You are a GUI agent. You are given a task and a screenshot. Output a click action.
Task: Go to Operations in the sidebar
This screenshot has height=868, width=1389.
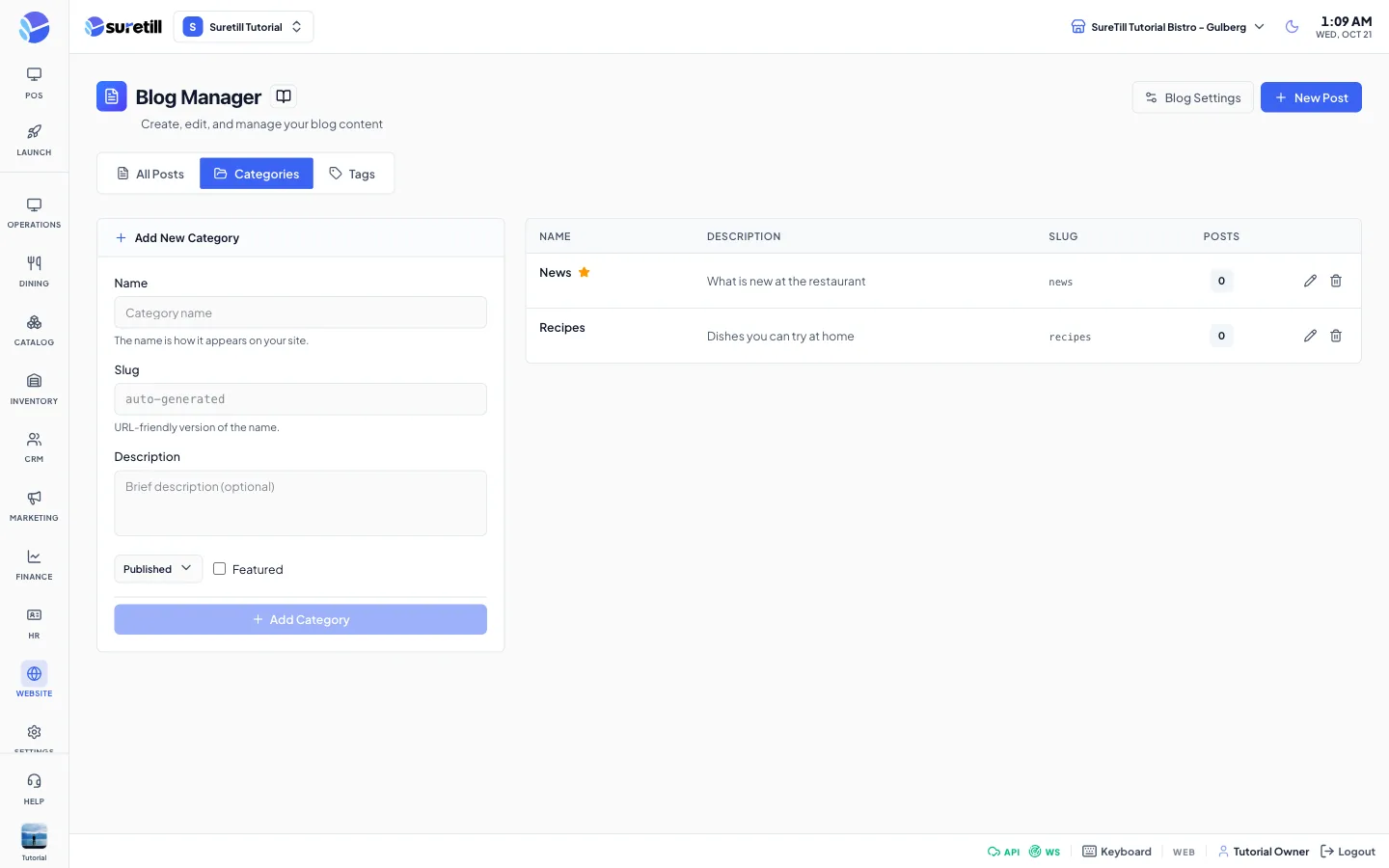(x=34, y=213)
